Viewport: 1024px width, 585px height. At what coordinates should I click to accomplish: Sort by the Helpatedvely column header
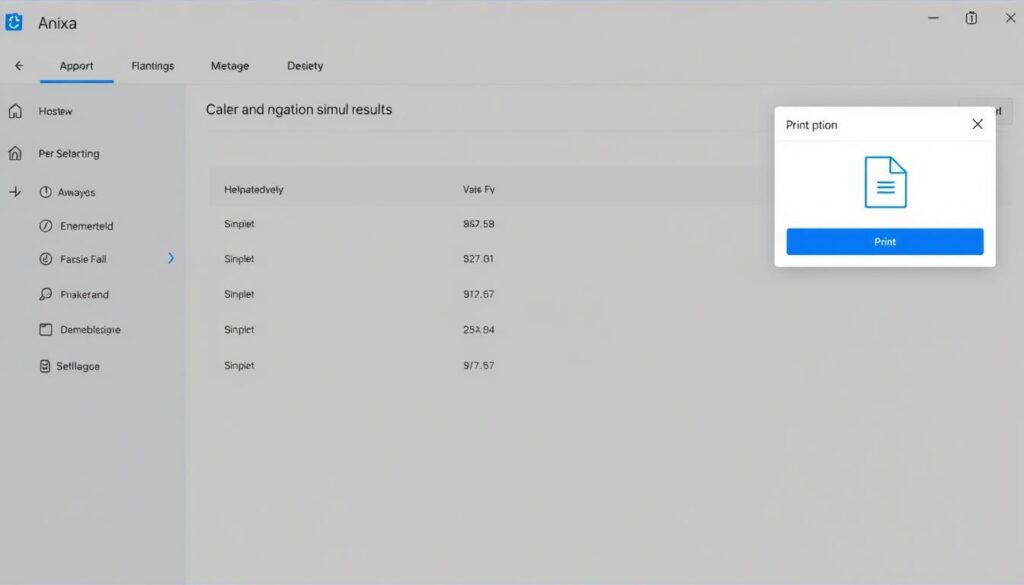tap(254, 189)
